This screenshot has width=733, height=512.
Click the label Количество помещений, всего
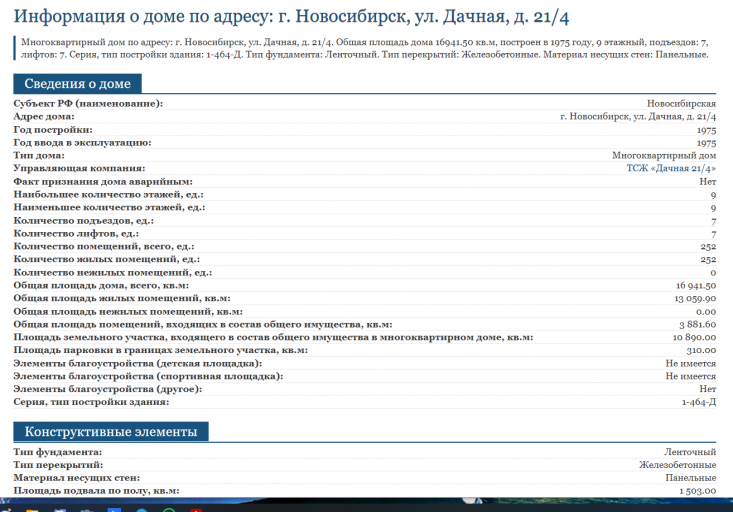(104, 246)
